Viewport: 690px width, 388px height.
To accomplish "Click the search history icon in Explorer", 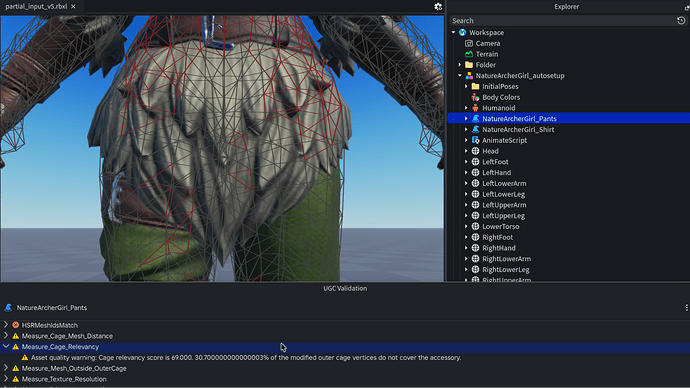I will (x=681, y=21).
